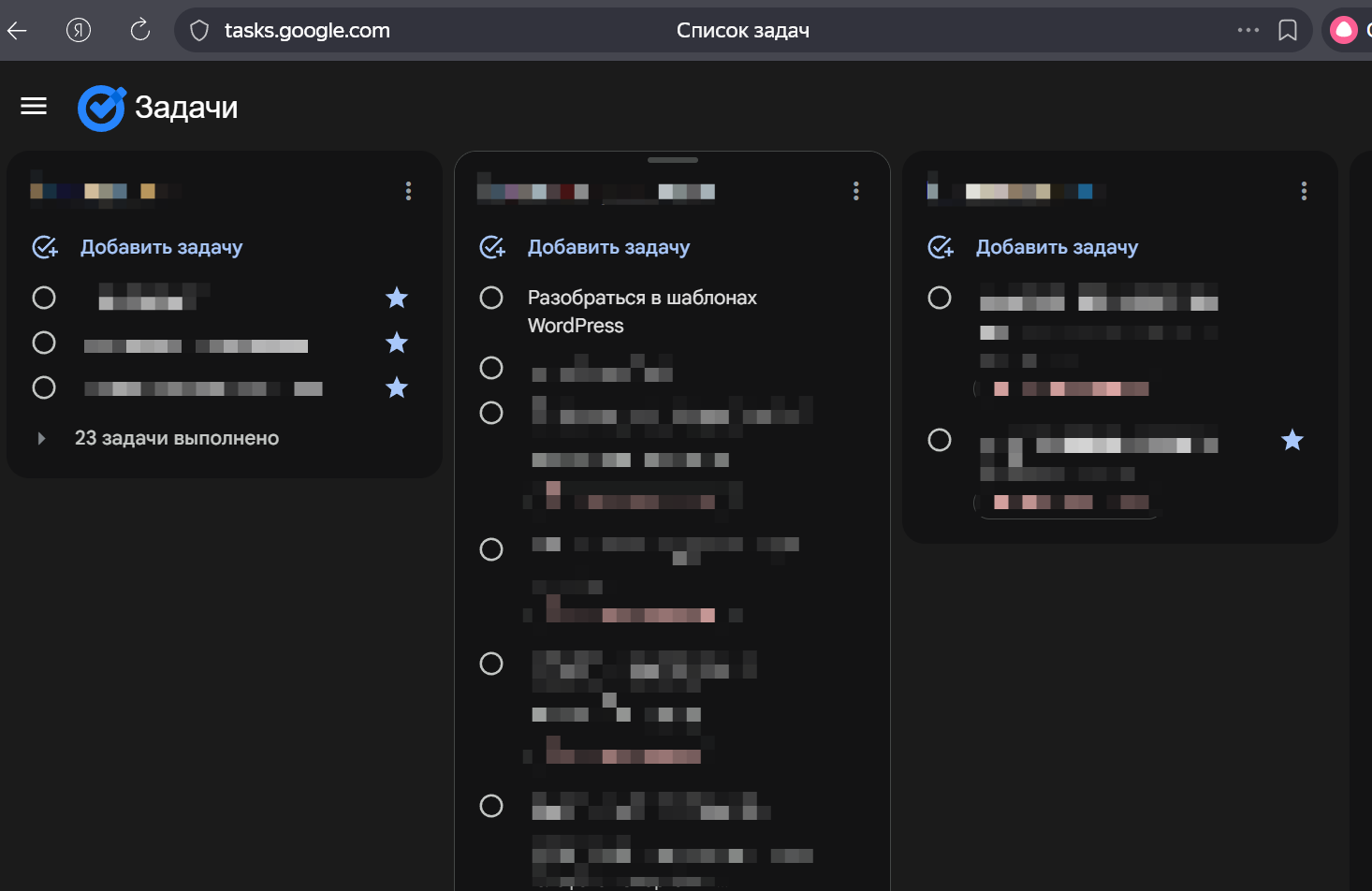Open the site protection shield icon

(x=199, y=31)
